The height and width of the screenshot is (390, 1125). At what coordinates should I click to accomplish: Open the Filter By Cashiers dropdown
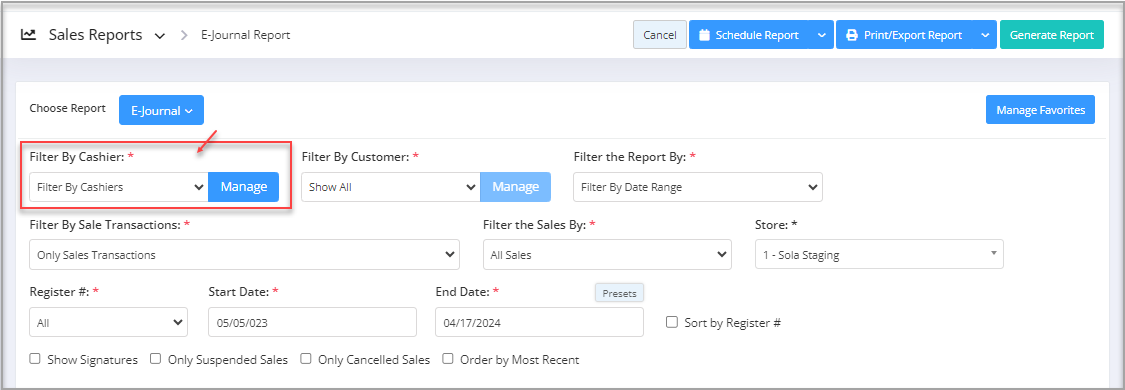coord(119,187)
